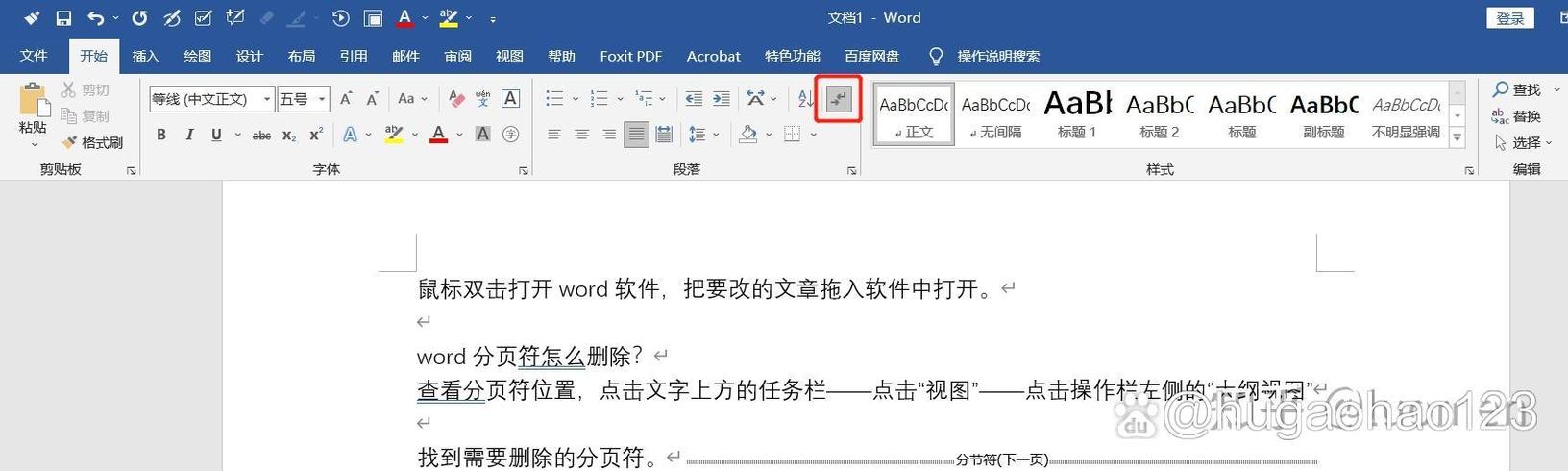Increase font size with enlarging A icon
This screenshot has height=471, width=1568.
pos(346,98)
